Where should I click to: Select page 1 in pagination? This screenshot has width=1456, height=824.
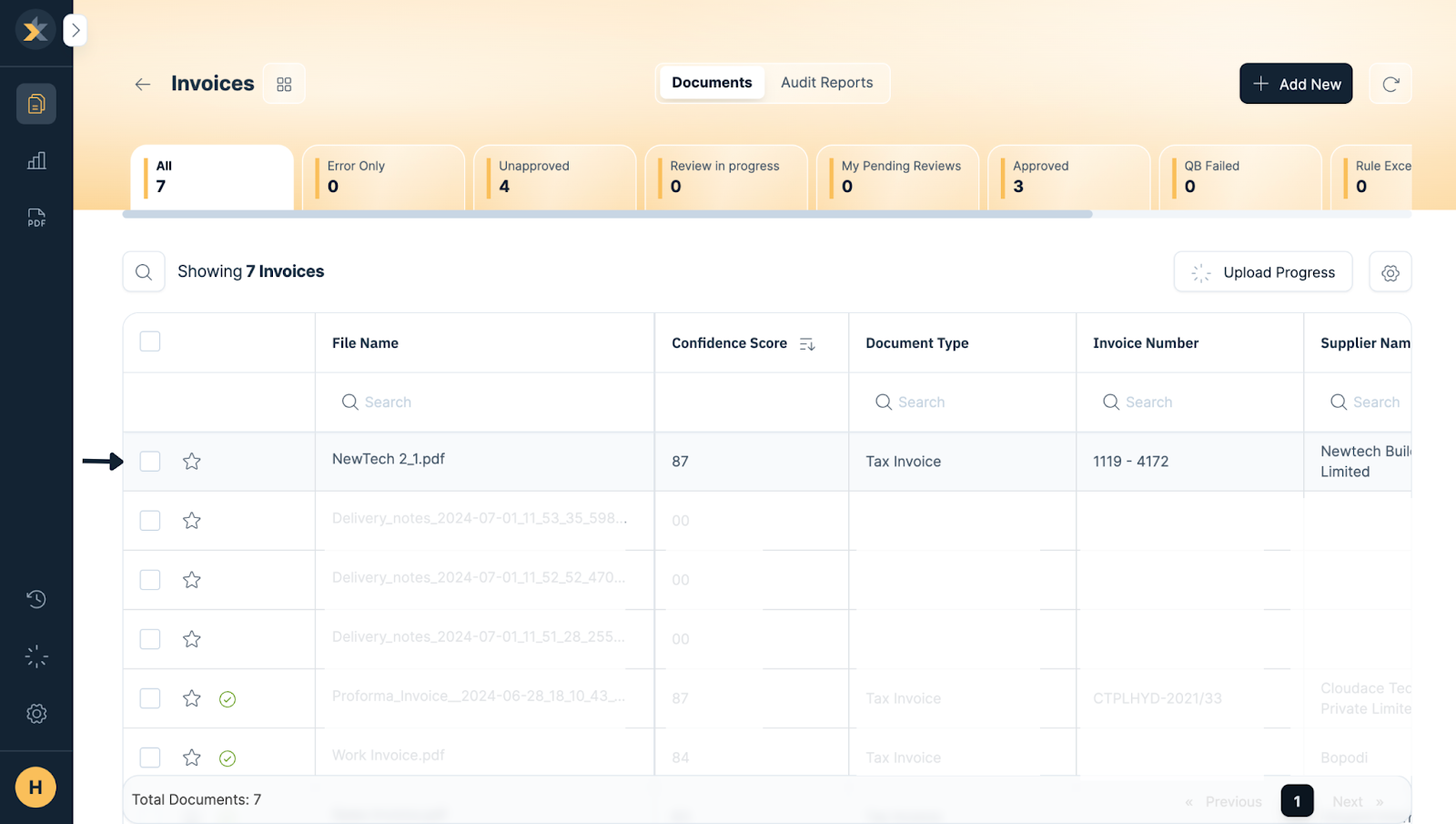click(1297, 801)
